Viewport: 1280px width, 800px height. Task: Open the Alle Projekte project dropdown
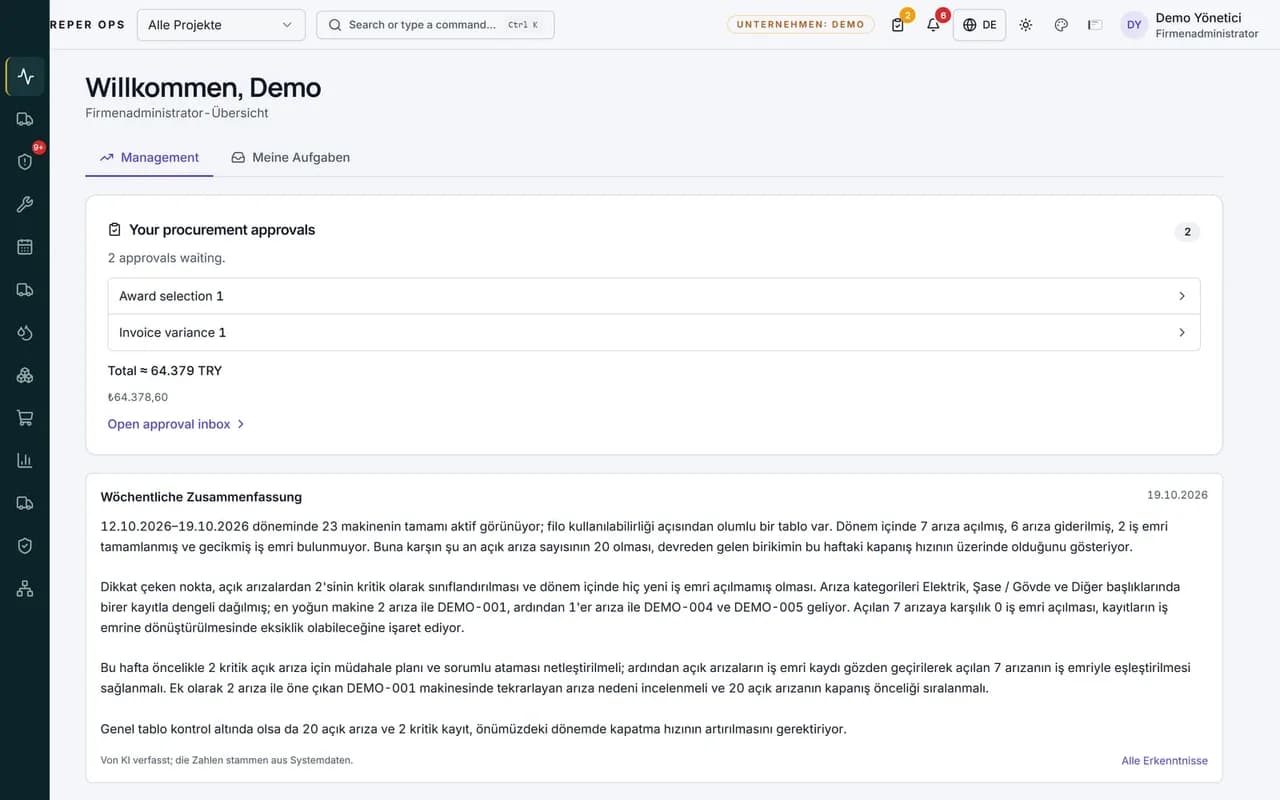point(221,25)
